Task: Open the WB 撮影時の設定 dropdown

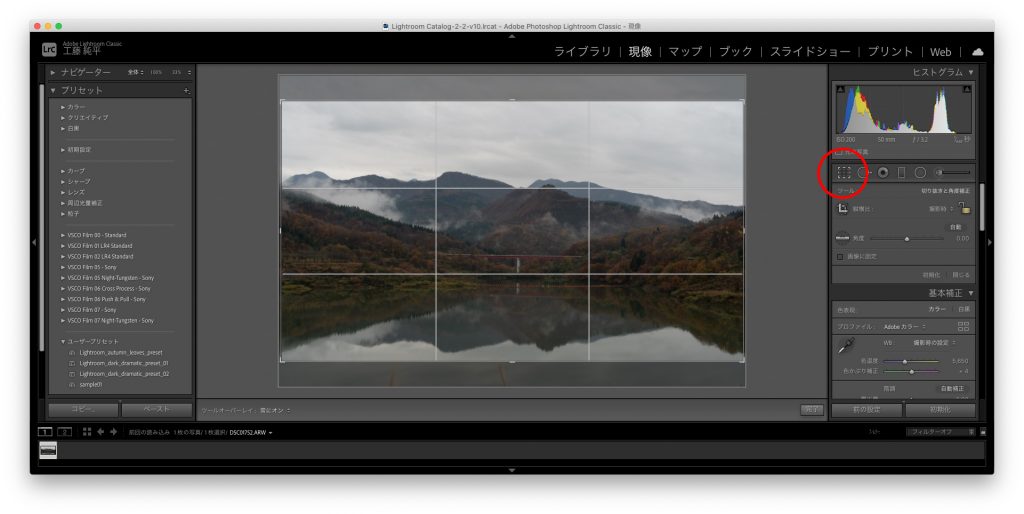Action: tap(935, 343)
